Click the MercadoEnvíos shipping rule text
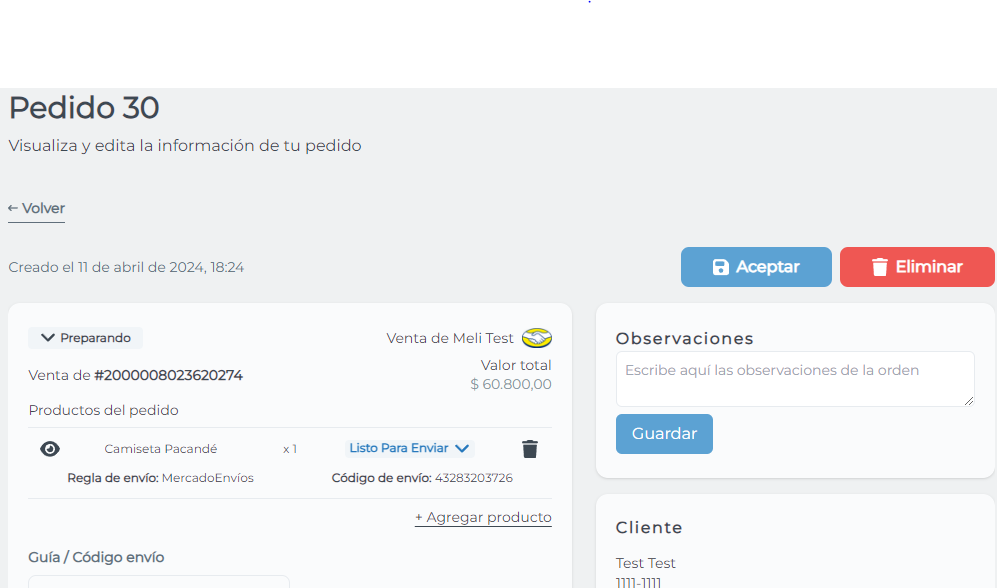 pos(208,478)
